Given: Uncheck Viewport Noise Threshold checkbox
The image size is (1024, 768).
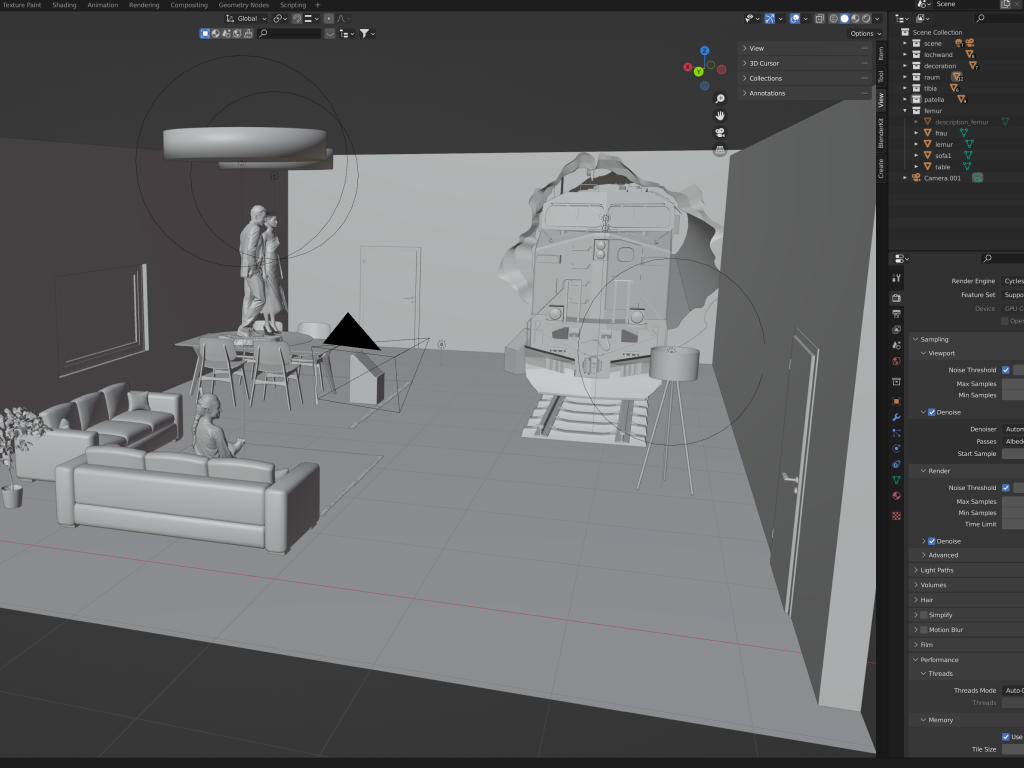Looking at the screenshot, I should [1006, 370].
